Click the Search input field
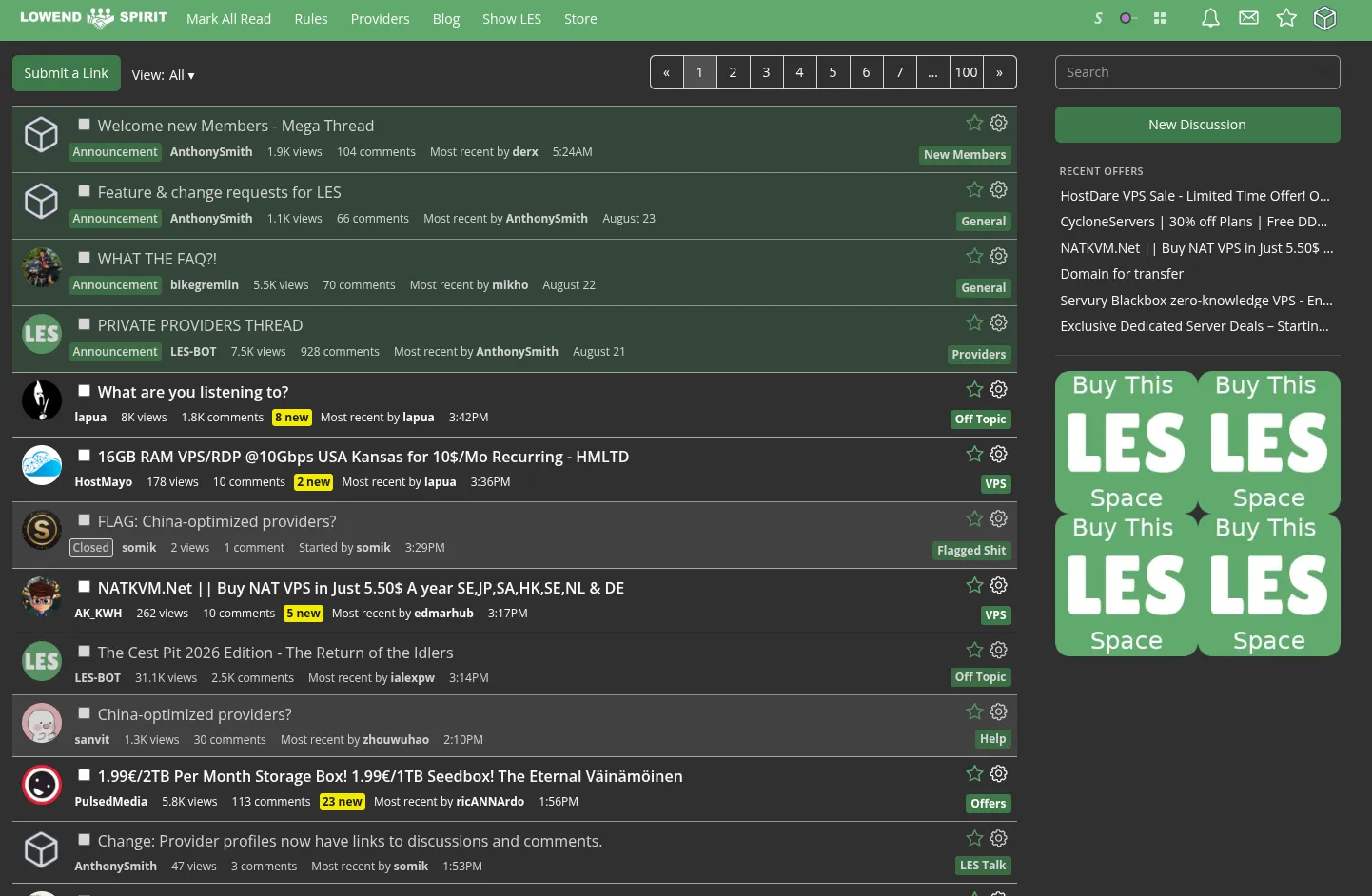The width and height of the screenshot is (1372, 896). (1197, 72)
